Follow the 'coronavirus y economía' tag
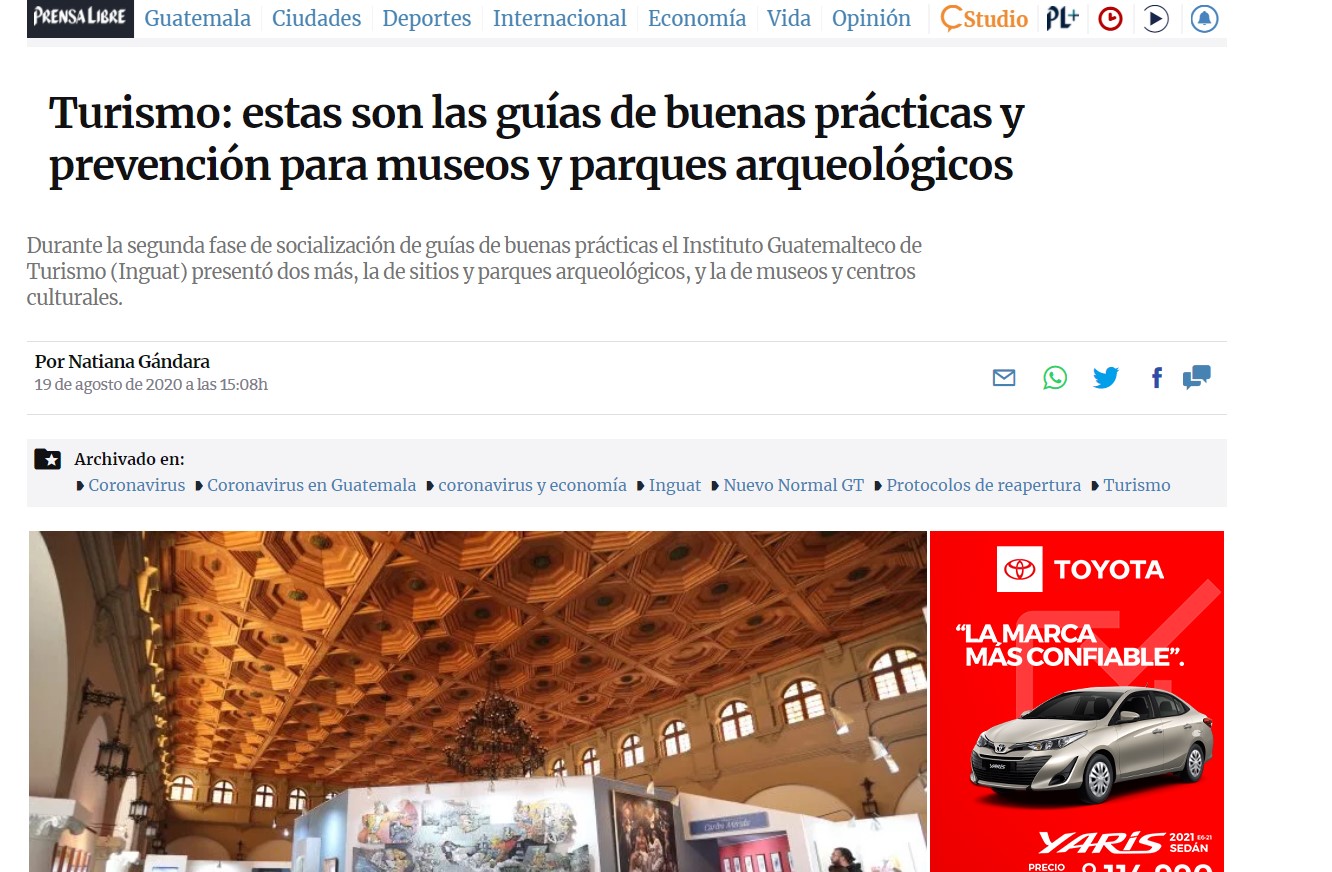This screenshot has width=1332, height=872. pyautogui.click(x=533, y=485)
